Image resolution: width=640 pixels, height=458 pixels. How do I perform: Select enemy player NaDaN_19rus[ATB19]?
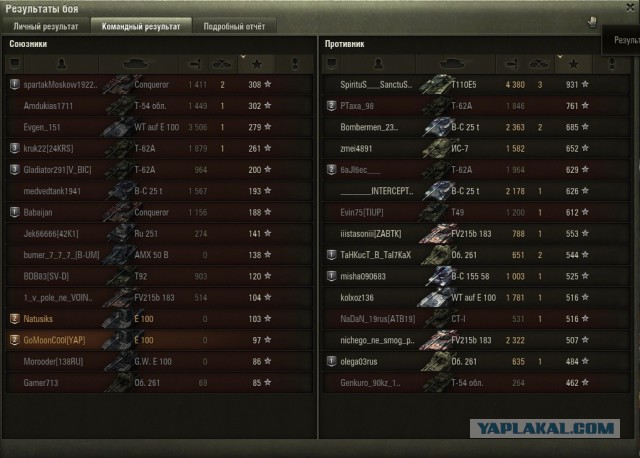[378, 319]
